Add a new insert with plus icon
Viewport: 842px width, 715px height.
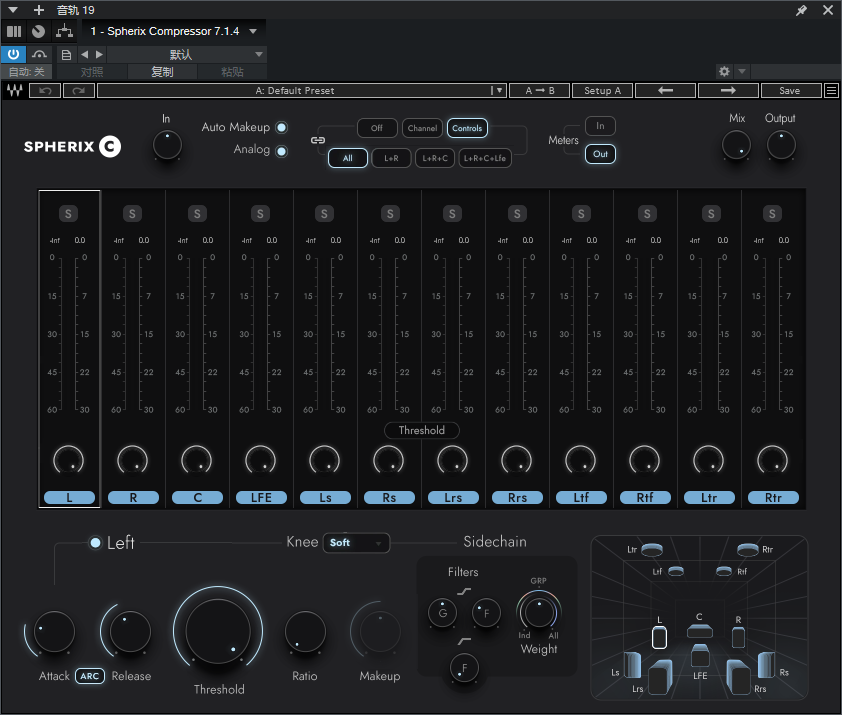click(x=39, y=10)
